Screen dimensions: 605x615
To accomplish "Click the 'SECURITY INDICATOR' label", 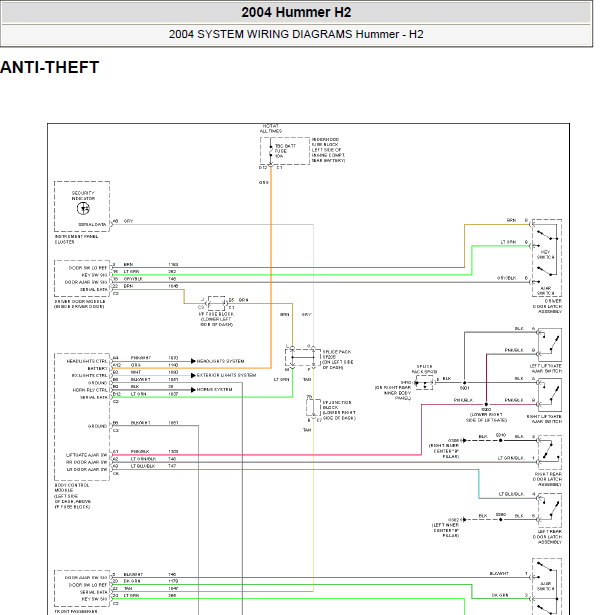I will (x=83, y=196).
